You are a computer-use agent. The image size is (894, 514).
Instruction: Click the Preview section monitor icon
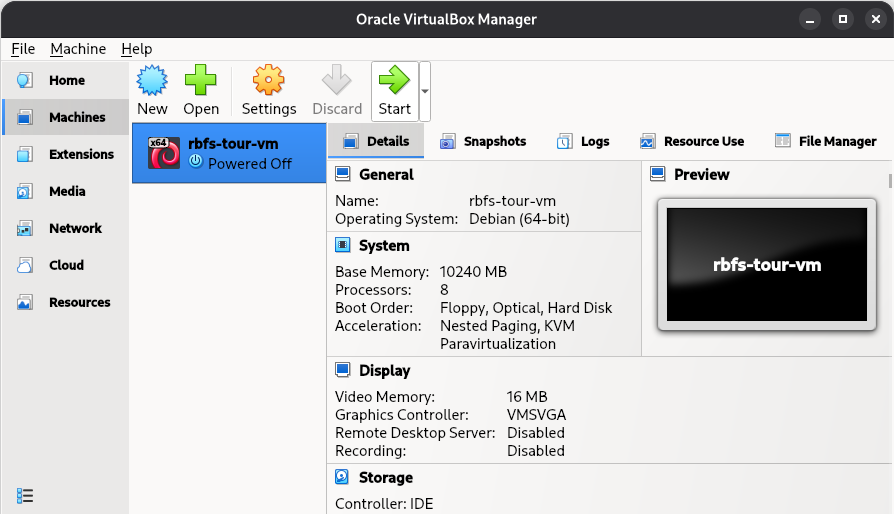coord(657,174)
